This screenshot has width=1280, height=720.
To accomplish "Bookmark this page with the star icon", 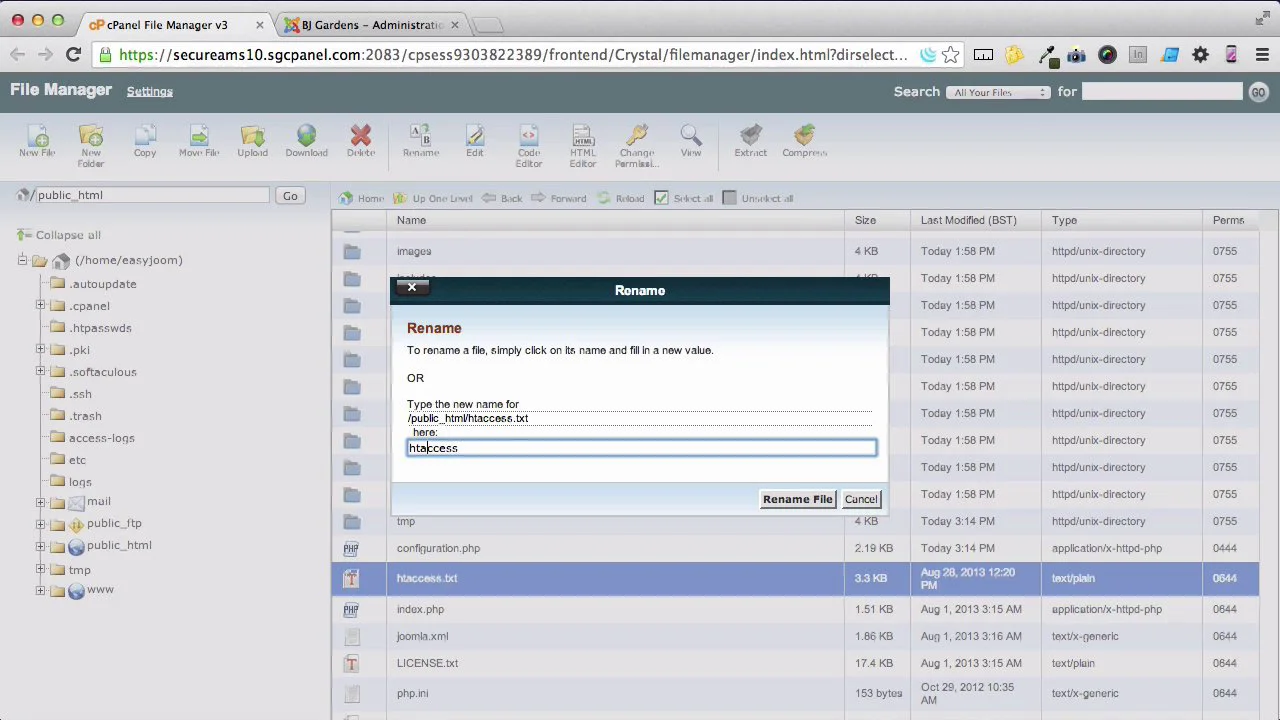I will (x=951, y=55).
